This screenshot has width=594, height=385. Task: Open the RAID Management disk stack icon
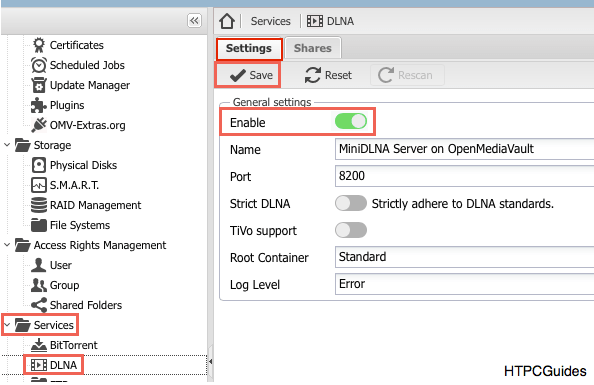click(39, 205)
